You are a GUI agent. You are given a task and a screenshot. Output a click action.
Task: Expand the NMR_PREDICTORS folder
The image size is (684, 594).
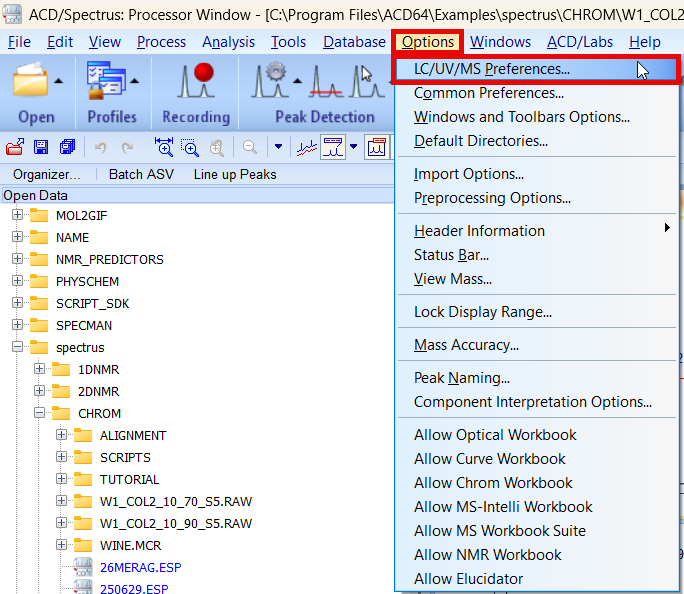[17, 259]
